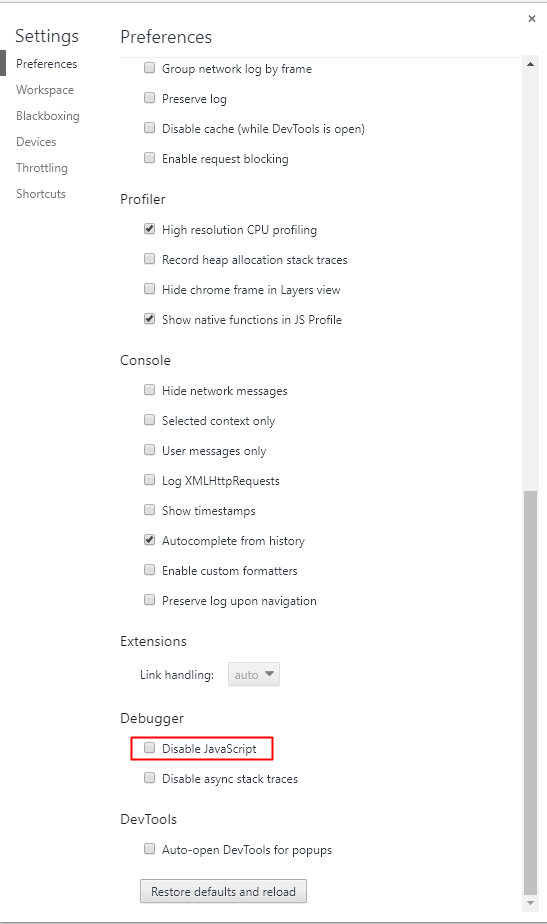Image resolution: width=547 pixels, height=924 pixels.
Task: Uncheck Autocomplete from history
Action: (x=150, y=540)
